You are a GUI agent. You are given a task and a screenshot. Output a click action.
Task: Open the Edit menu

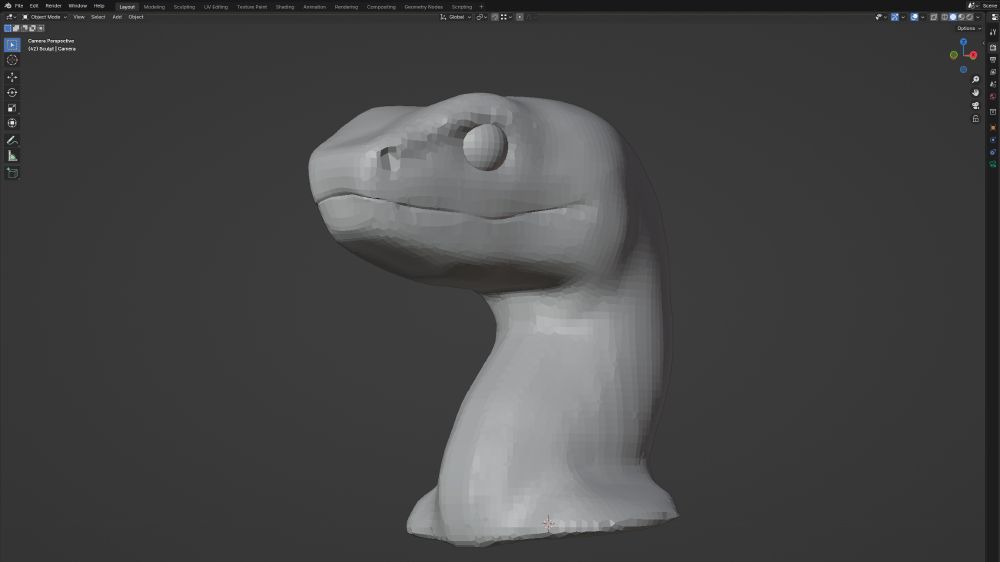pos(34,6)
